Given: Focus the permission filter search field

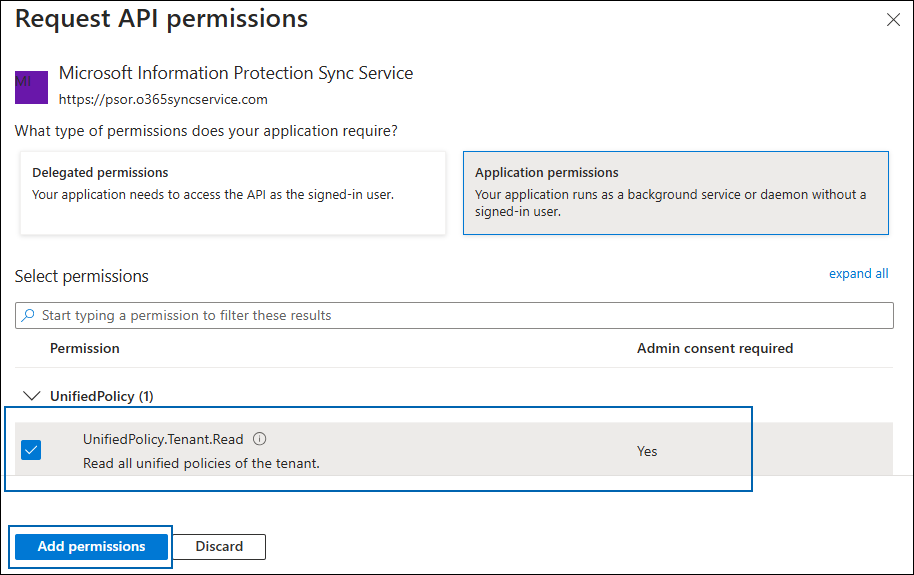Looking at the screenshot, I should [460, 316].
